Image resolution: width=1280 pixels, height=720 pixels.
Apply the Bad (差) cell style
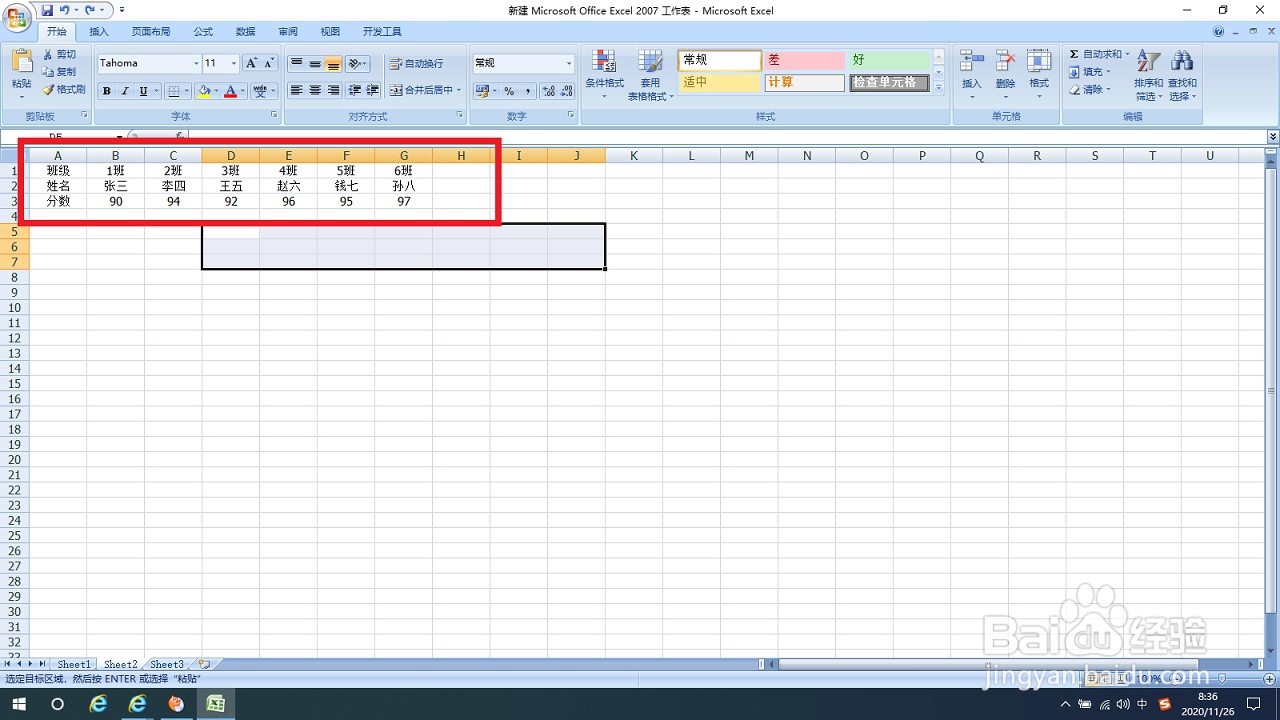[804, 60]
